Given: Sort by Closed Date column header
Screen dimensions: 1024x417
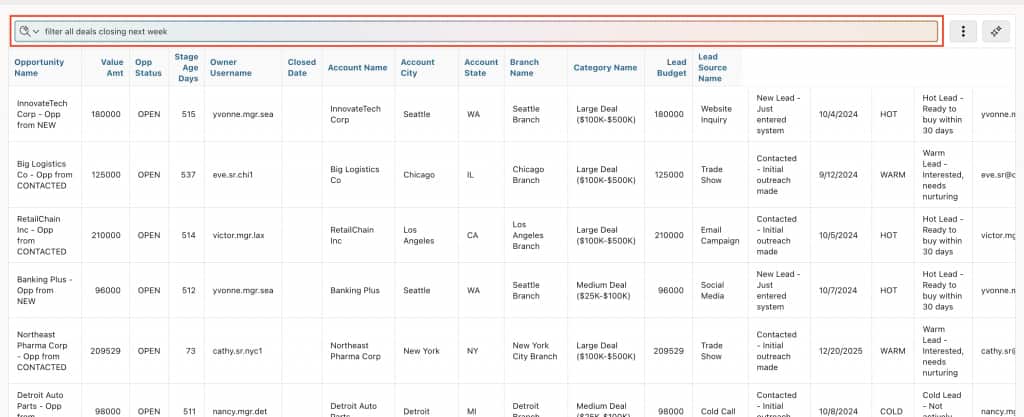Looking at the screenshot, I should click(x=302, y=68).
